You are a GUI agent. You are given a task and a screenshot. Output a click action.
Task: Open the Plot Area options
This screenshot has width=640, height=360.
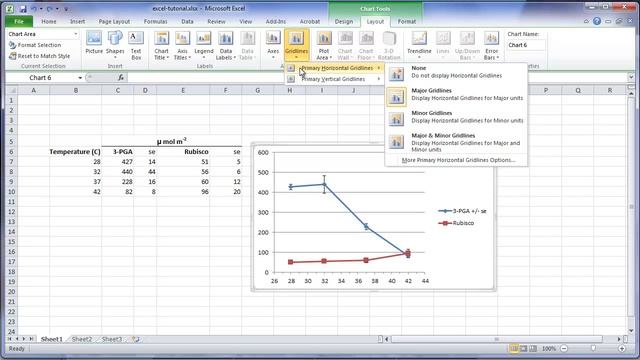(324, 45)
